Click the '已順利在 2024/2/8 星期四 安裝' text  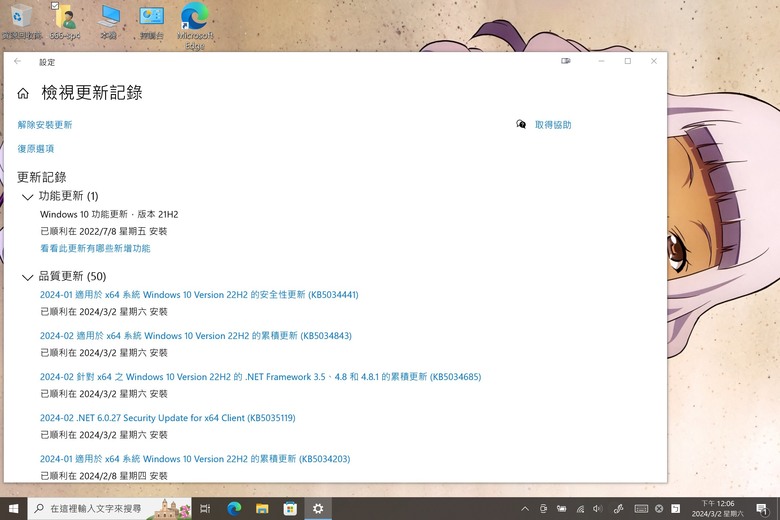103,476
